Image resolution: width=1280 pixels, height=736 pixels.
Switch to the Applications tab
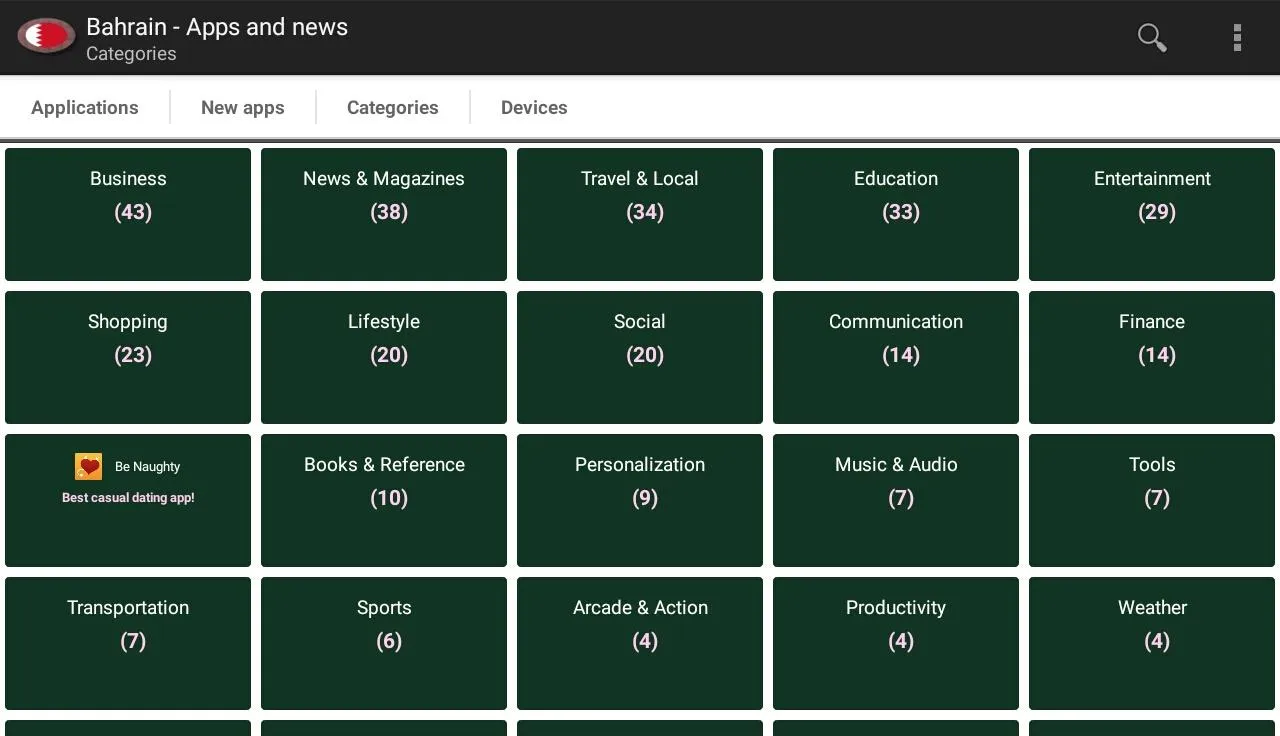coord(85,108)
